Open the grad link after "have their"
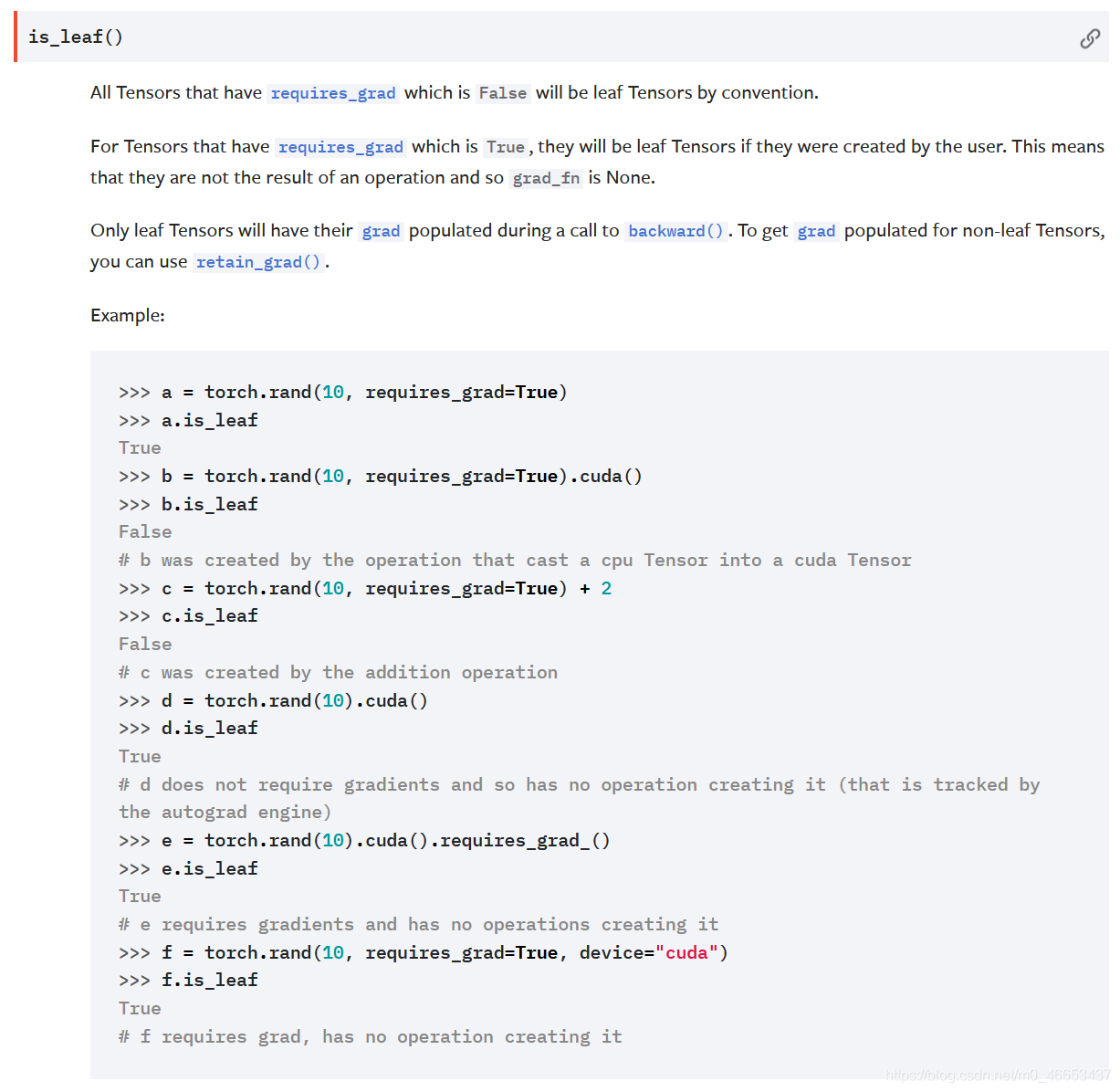The image size is (1120, 1092). coord(381,231)
